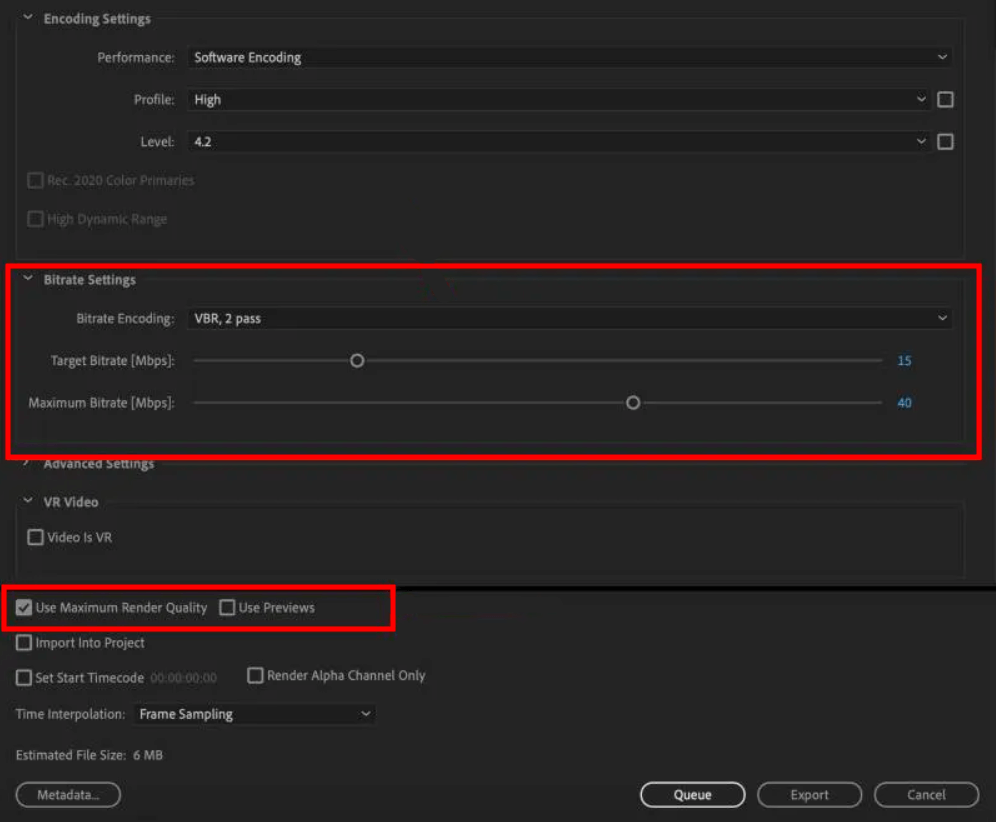The width and height of the screenshot is (996, 822).
Task: Collapse the Encoding Settings section
Action: (28, 19)
